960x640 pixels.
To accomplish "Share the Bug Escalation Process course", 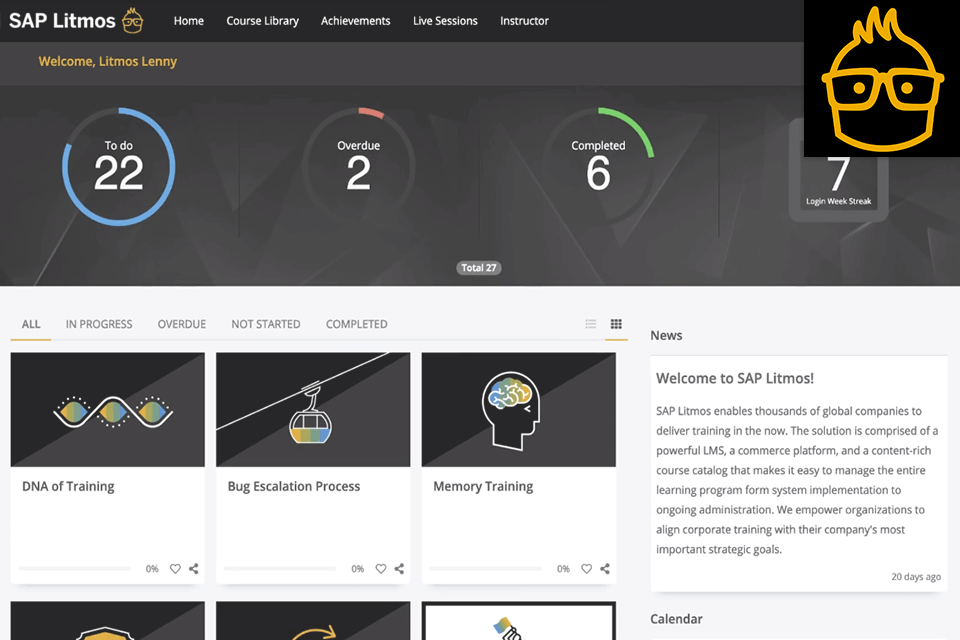I will click(x=399, y=569).
